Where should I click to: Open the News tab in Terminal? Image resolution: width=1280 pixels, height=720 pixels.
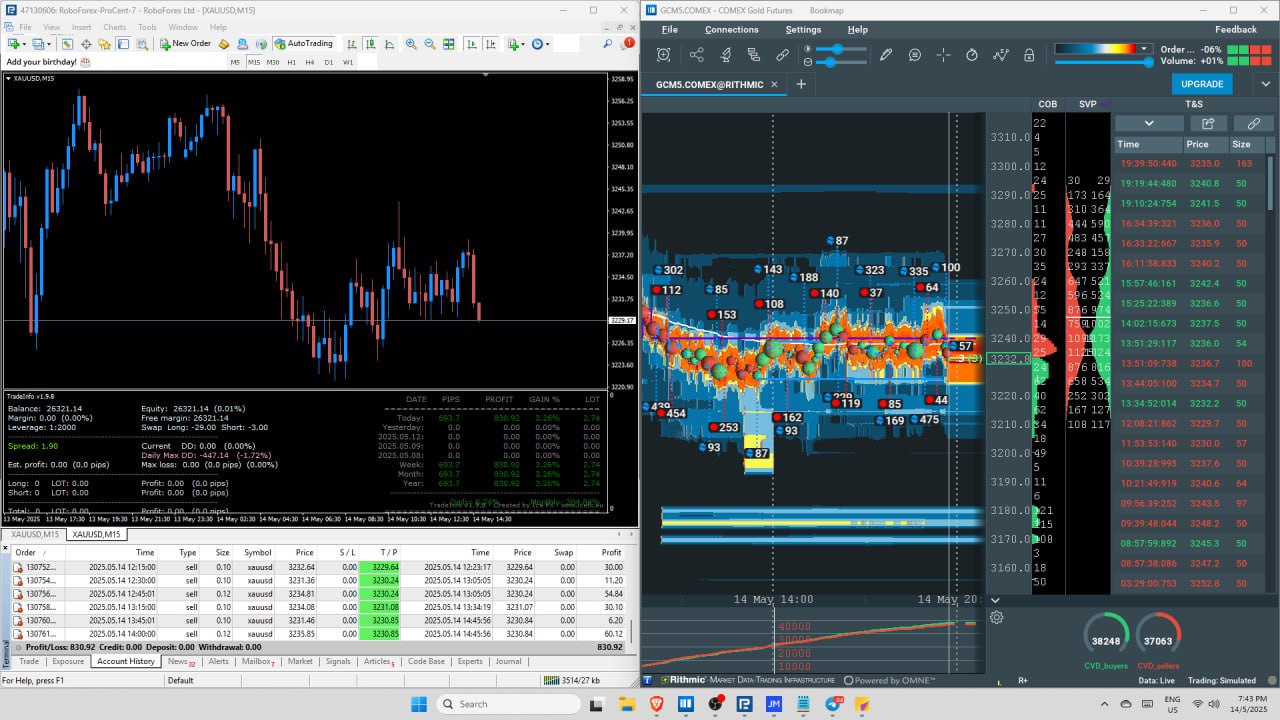click(x=180, y=661)
